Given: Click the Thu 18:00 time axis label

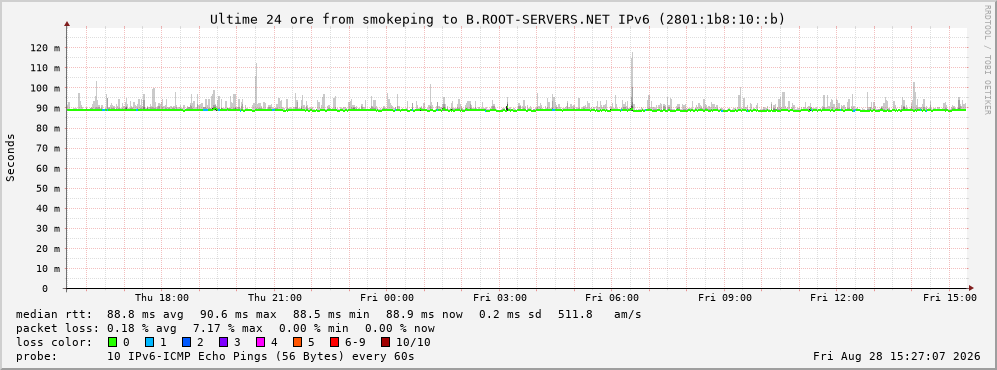Looking at the screenshot, I should click(162, 298).
